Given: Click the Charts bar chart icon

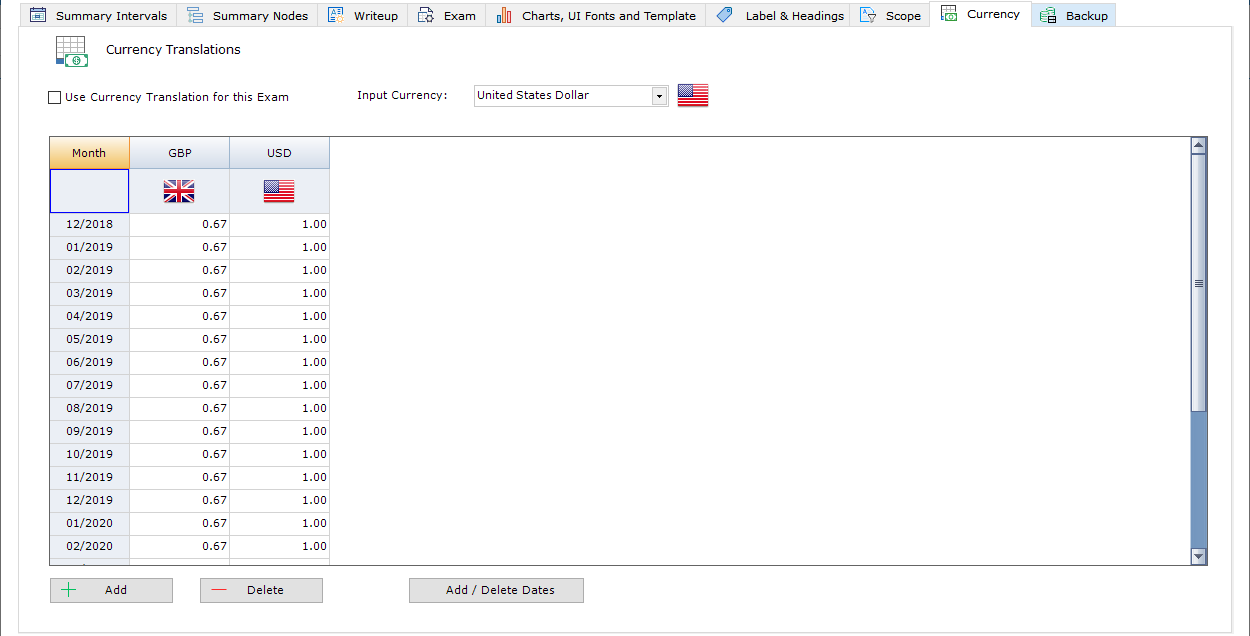Looking at the screenshot, I should coord(504,15).
